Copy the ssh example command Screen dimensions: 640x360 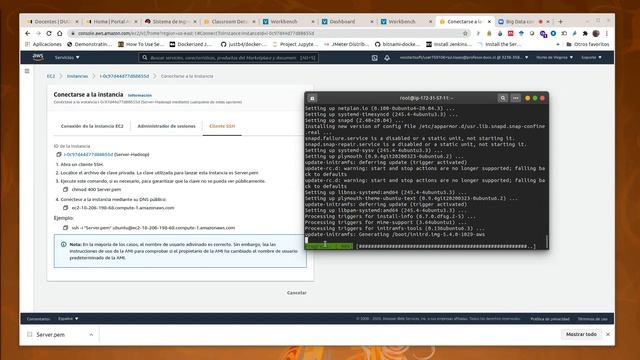[65, 228]
